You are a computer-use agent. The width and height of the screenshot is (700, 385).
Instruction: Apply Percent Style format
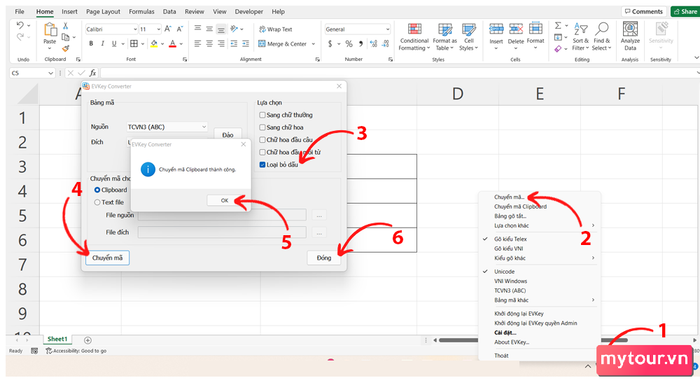coord(349,44)
